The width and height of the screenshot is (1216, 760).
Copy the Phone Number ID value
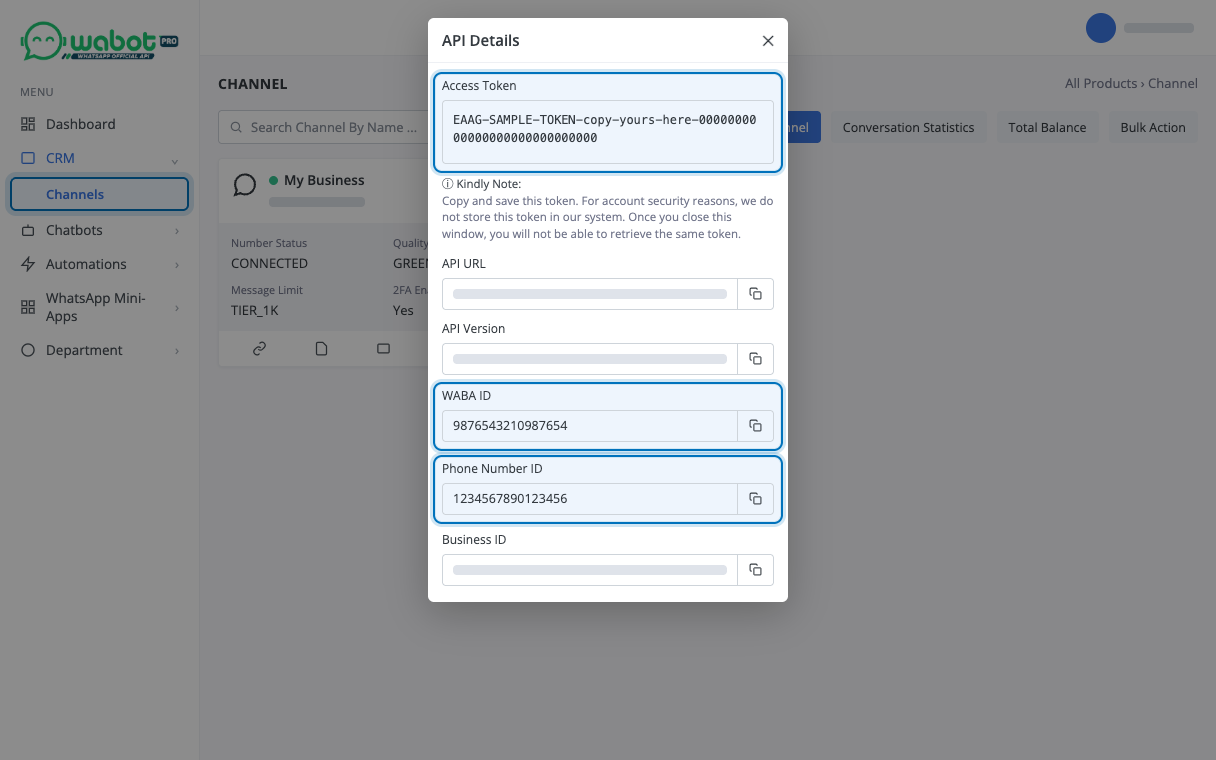click(755, 499)
